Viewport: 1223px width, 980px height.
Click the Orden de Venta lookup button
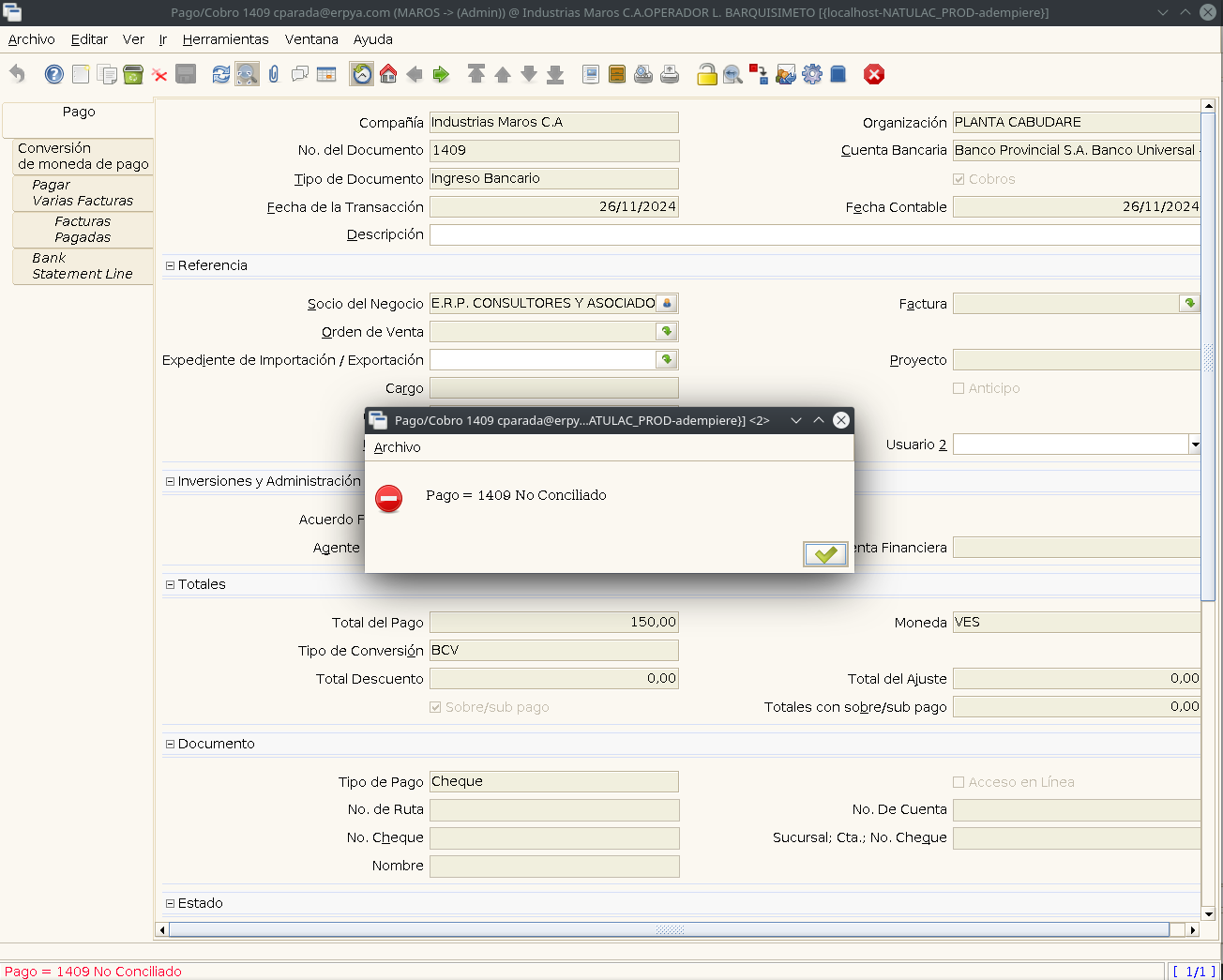(x=666, y=331)
